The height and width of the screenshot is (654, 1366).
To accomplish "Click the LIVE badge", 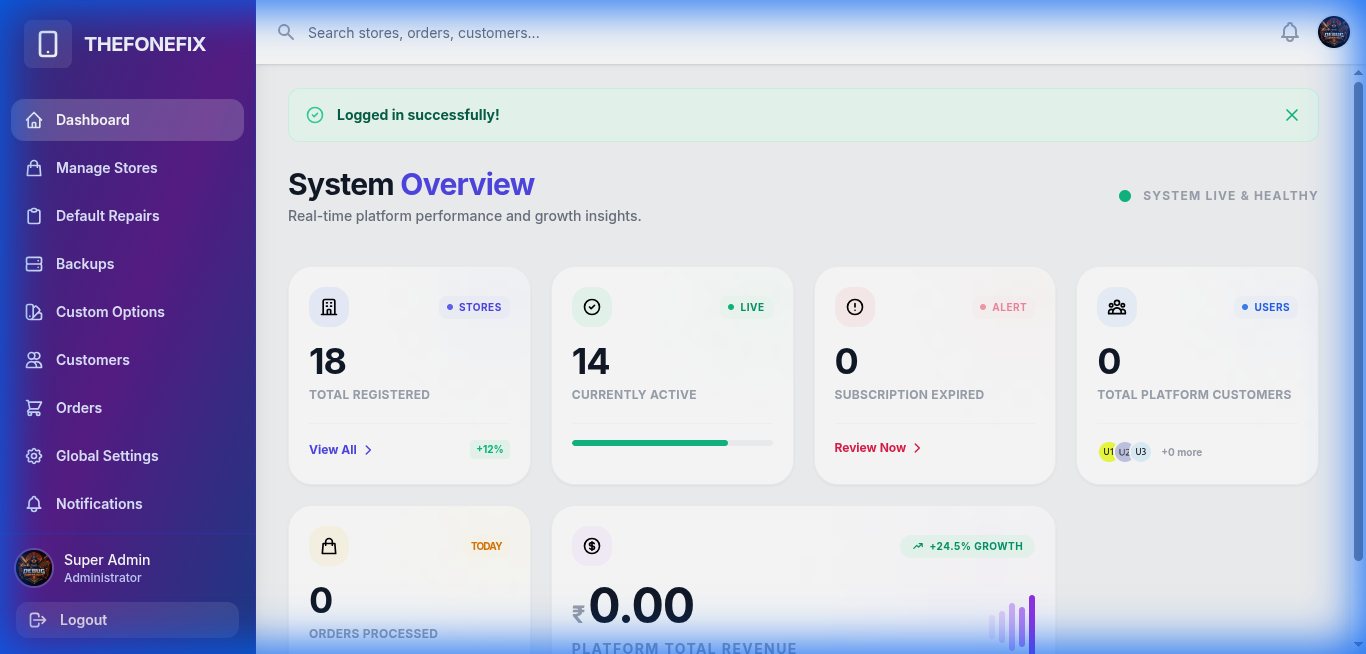I will click(746, 307).
